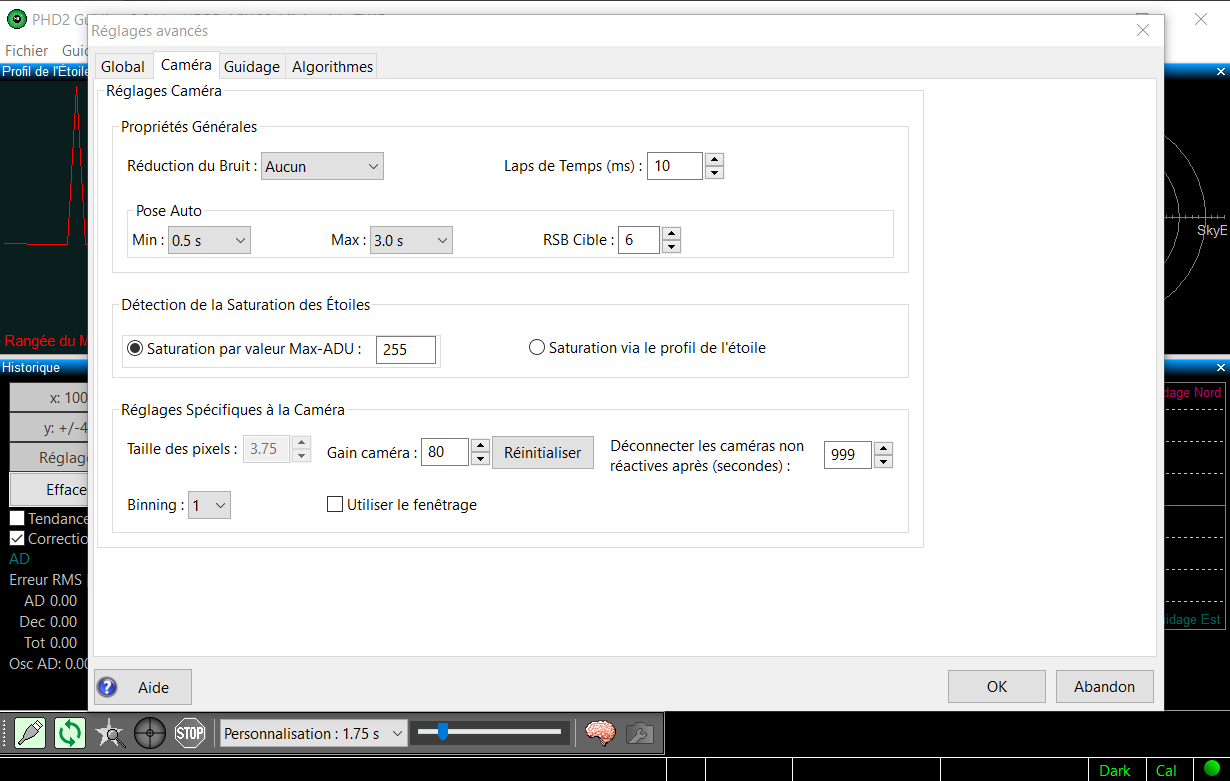
Task: Switch to the Algorithmes tab
Action: (332, 66)
